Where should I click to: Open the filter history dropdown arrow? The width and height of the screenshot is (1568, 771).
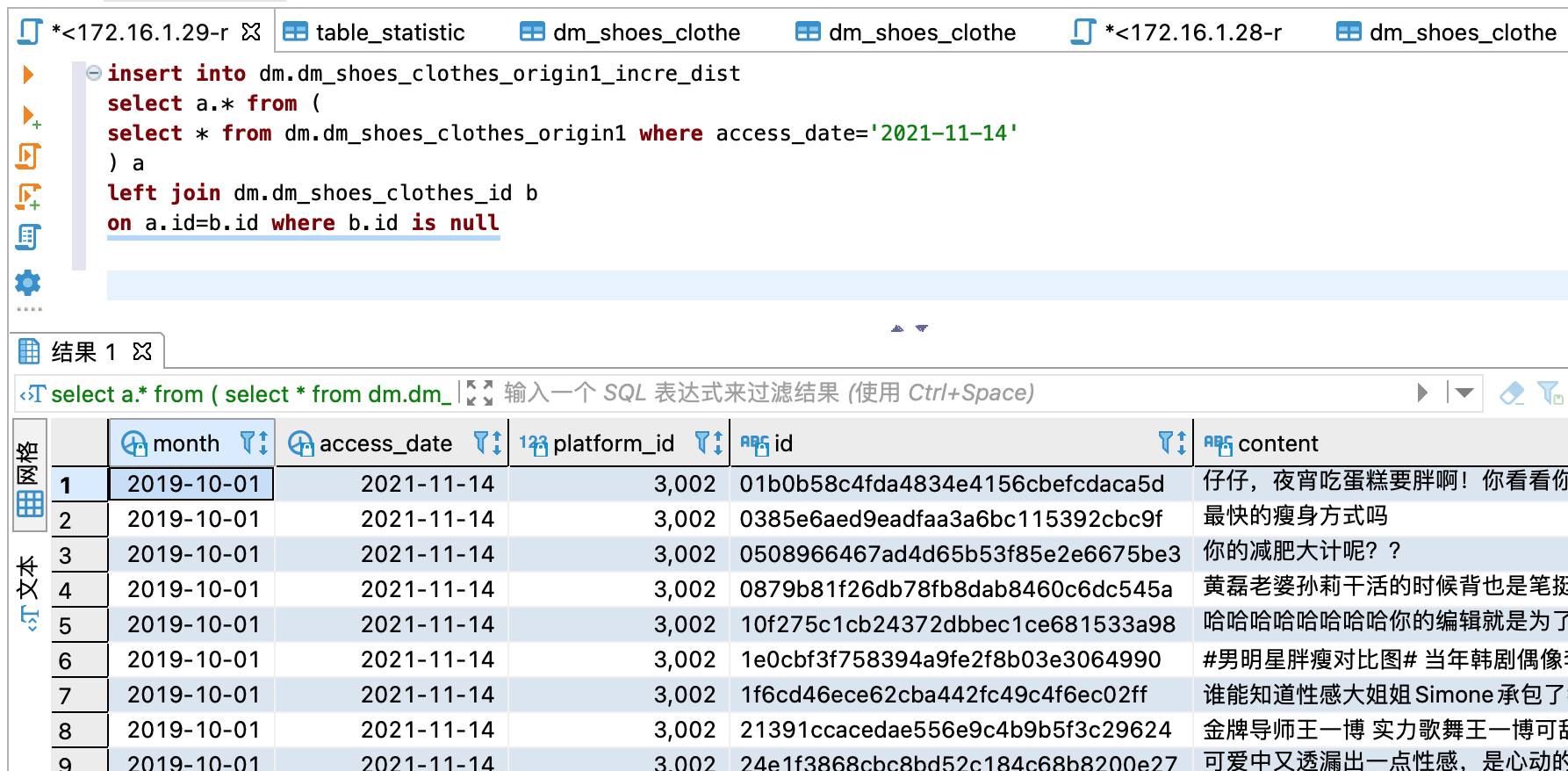point(1464,393)
